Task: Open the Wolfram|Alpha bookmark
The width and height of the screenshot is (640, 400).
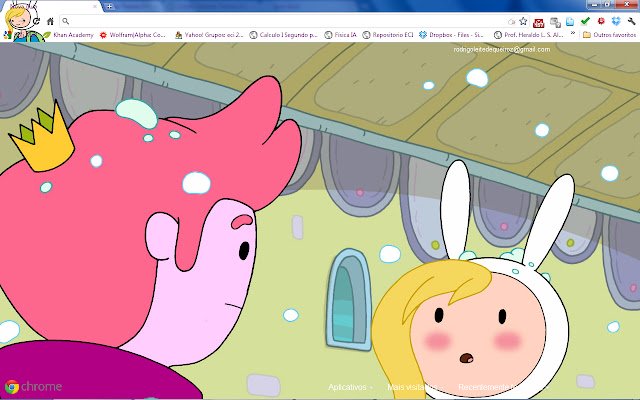Action: [x=133, y=35]
